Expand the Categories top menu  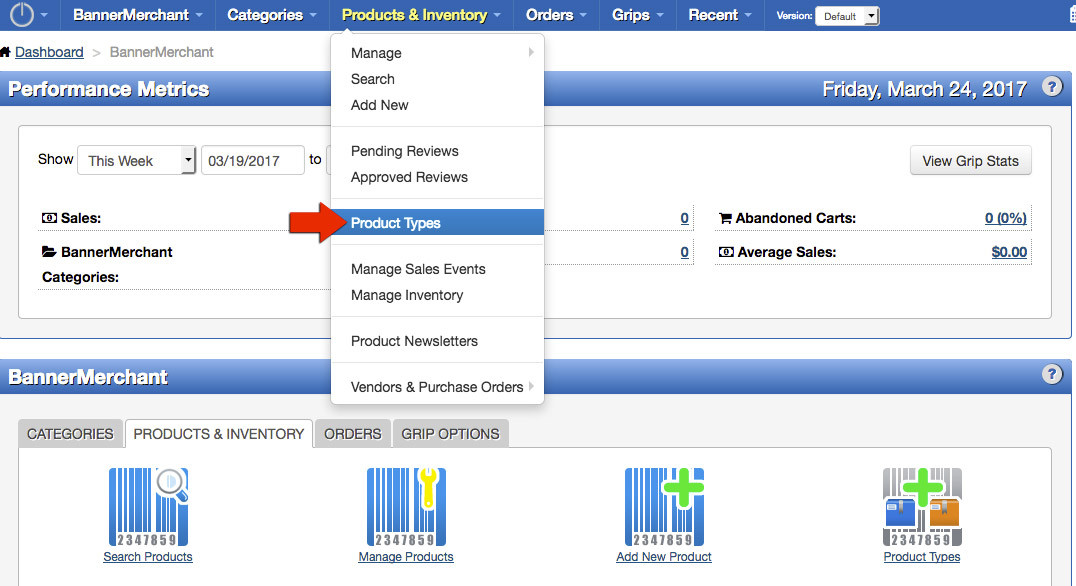272,15
